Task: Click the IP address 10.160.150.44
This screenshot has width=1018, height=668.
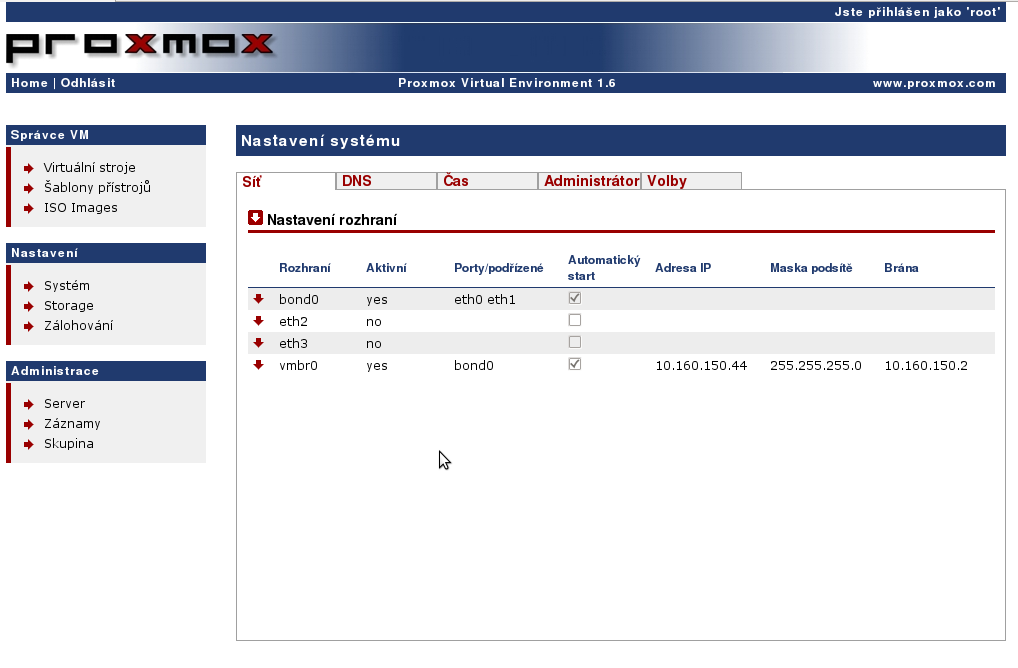Action: (701, 365)
